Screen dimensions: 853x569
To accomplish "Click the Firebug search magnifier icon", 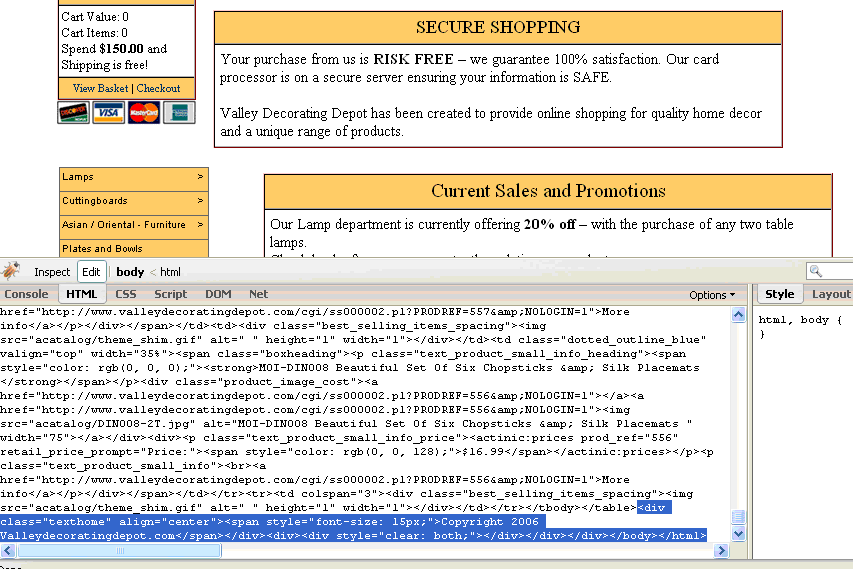I will (x=818, y=271).
